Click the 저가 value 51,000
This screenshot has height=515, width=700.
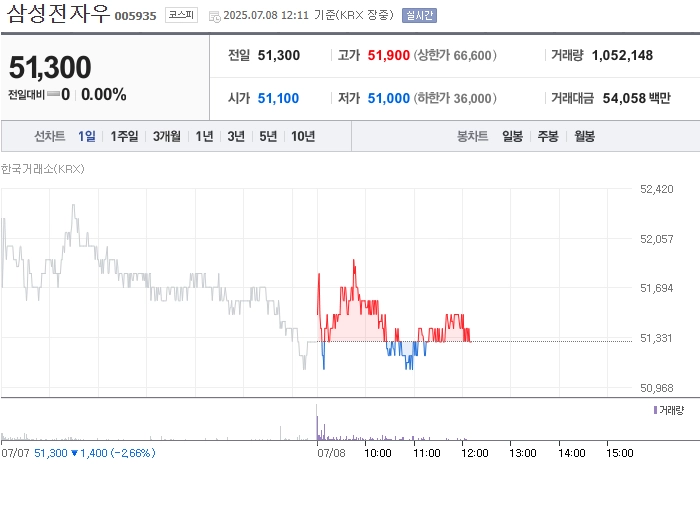[388, 98]
